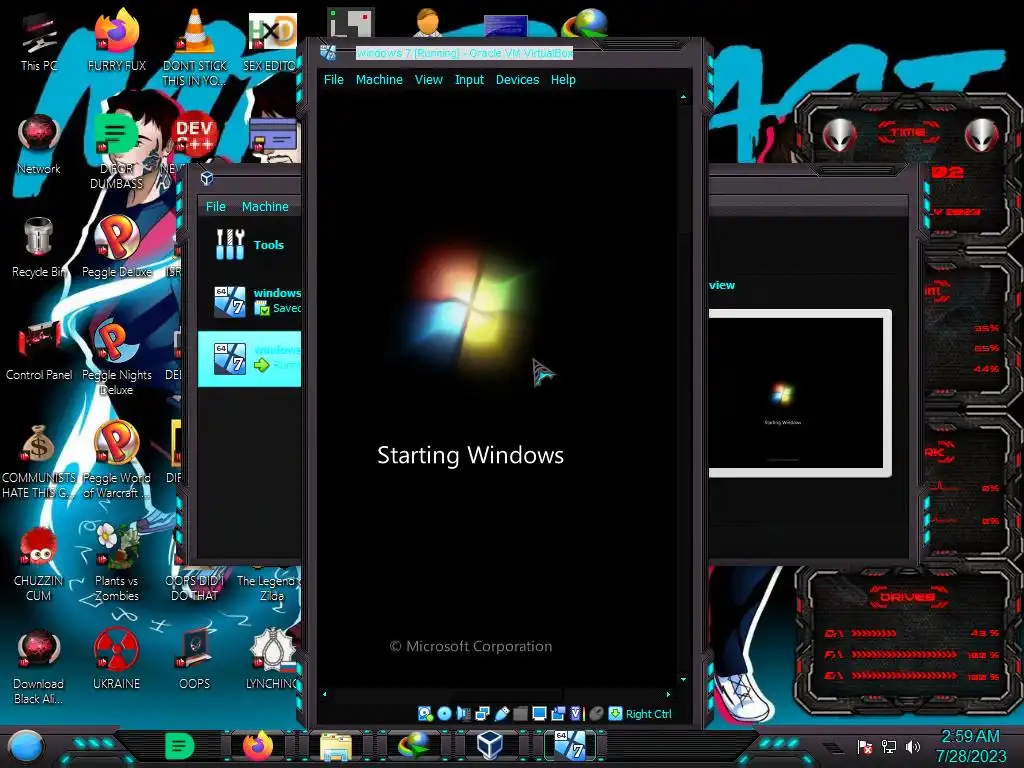Viewport: 1024px width, 768px height.
Task: Open the Control Panel desktop icon
Action: (39, 351)
